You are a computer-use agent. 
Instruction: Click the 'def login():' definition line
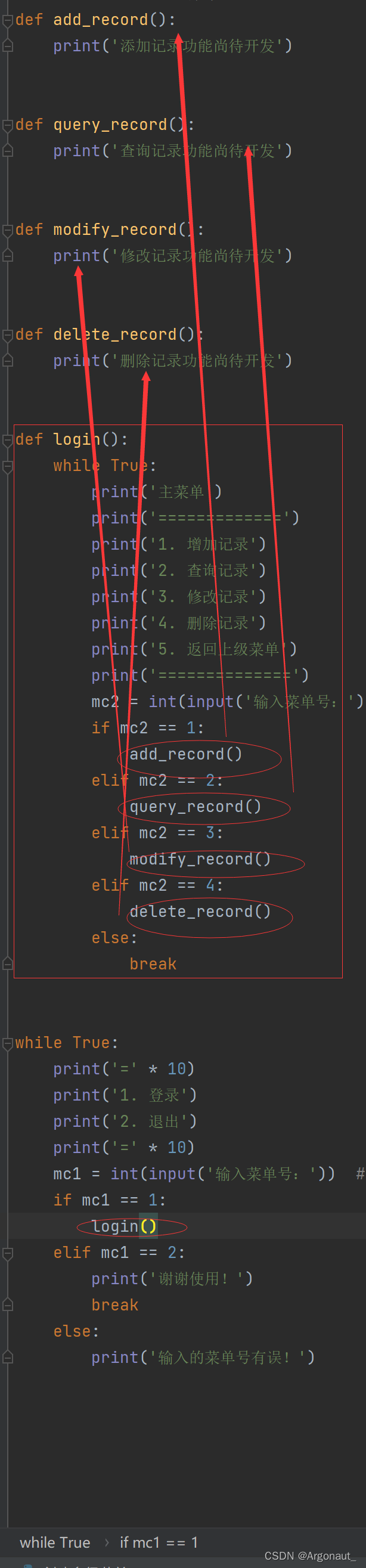72,439
